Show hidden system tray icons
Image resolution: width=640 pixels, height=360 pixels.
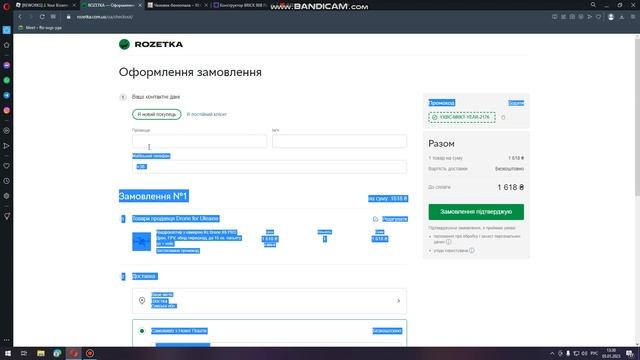tap(552, 353)
